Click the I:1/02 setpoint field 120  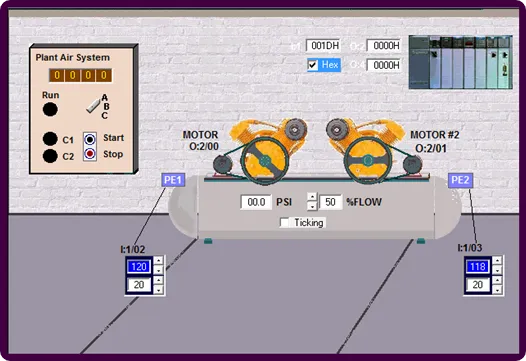[x=139, y=267]
